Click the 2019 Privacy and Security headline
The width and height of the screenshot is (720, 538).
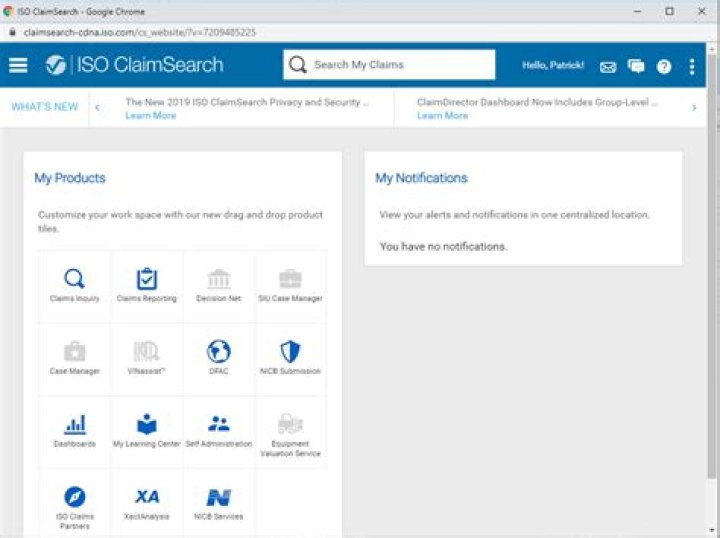pos(247,102)
